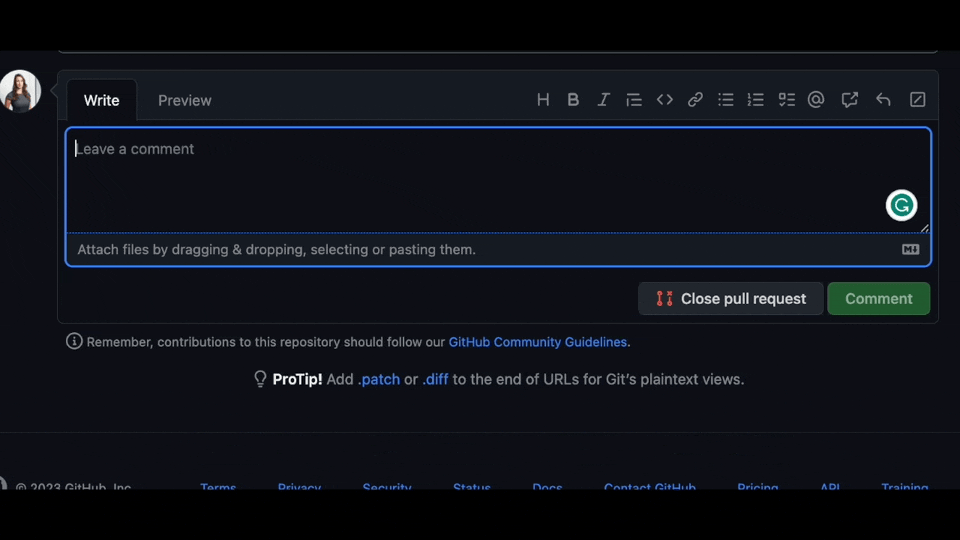960x540 pixels.
Task: Click the green Comment button
Action: tap(878, 299)
